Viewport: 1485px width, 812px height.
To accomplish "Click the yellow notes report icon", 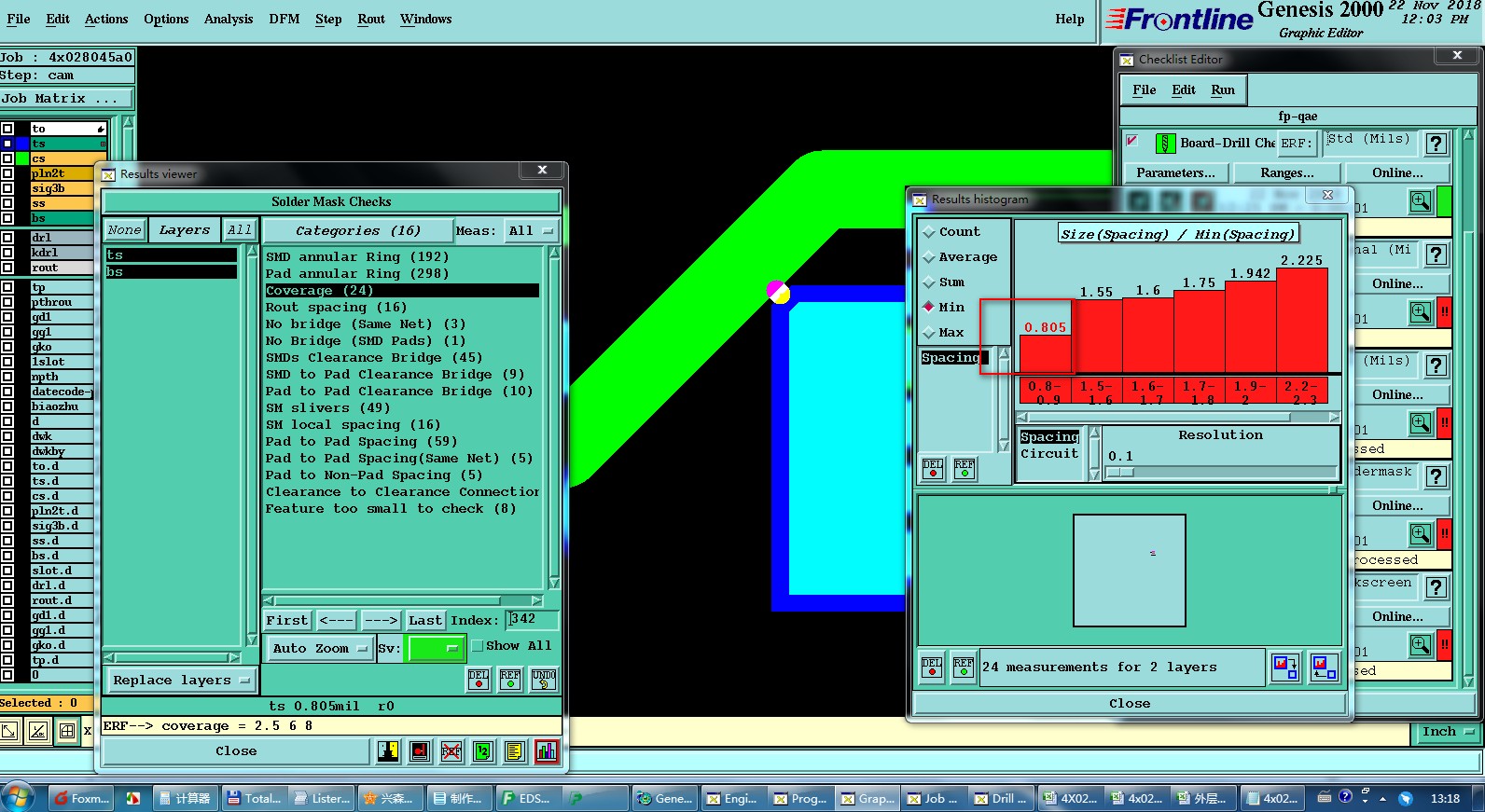I will pos(515,750).
